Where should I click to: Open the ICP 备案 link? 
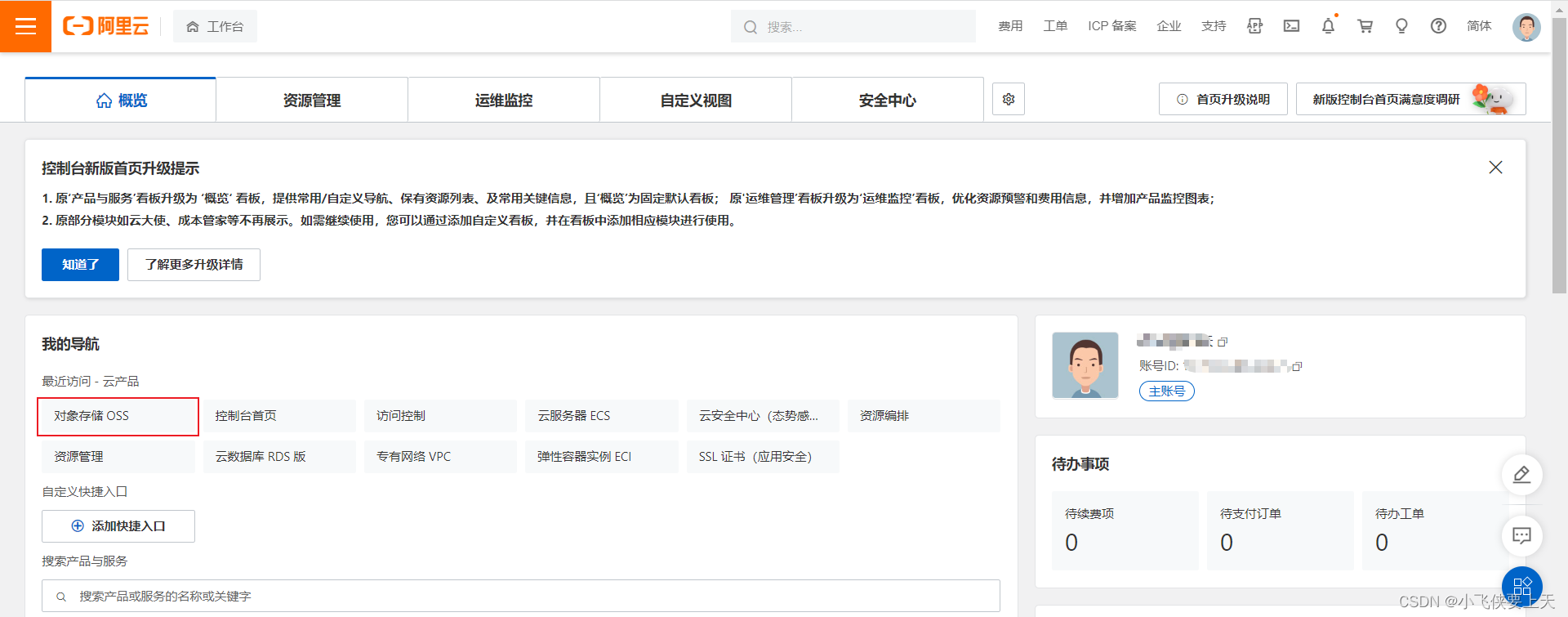coord(1111,26)
